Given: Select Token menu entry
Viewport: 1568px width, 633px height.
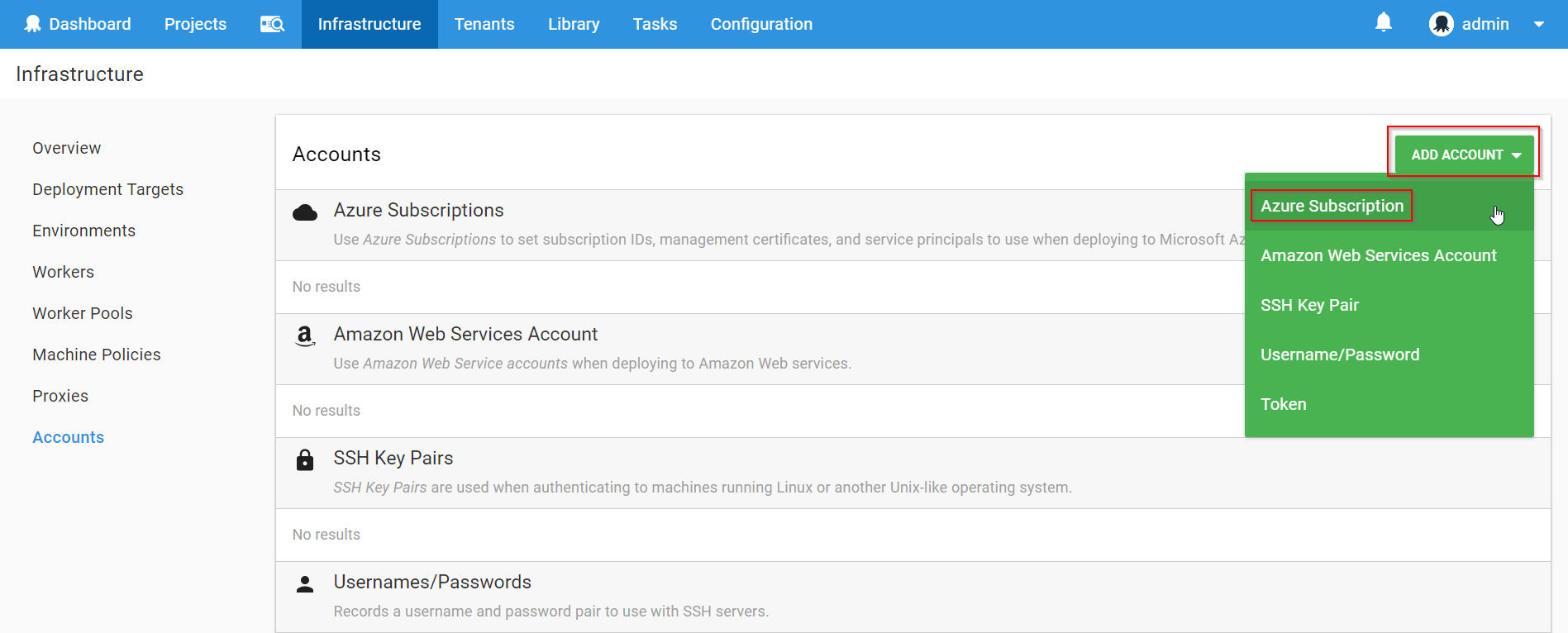Looking at the screenshot, I should pyautogui.click(x=1389, y=404).
